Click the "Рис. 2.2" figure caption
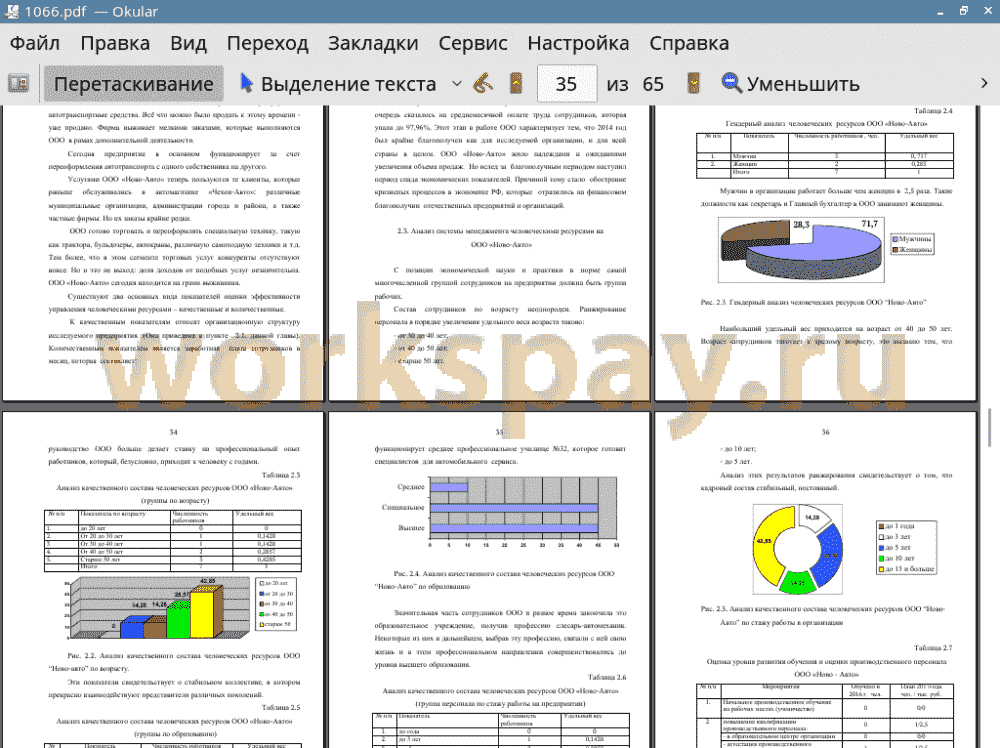Image resolution: width=1000 pixels, height=748 pixels. [x=174, y=662]
